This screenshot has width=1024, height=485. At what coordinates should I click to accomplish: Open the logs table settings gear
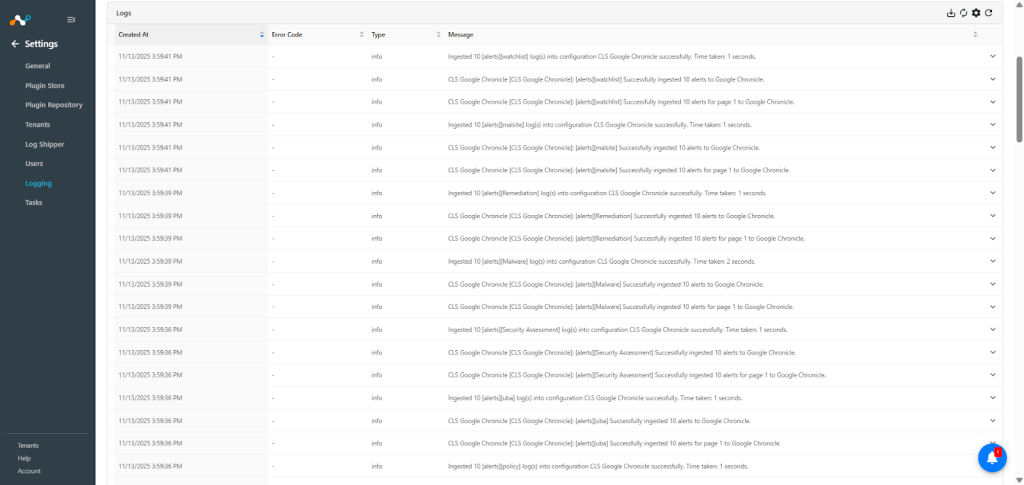[x=976, y=13]
